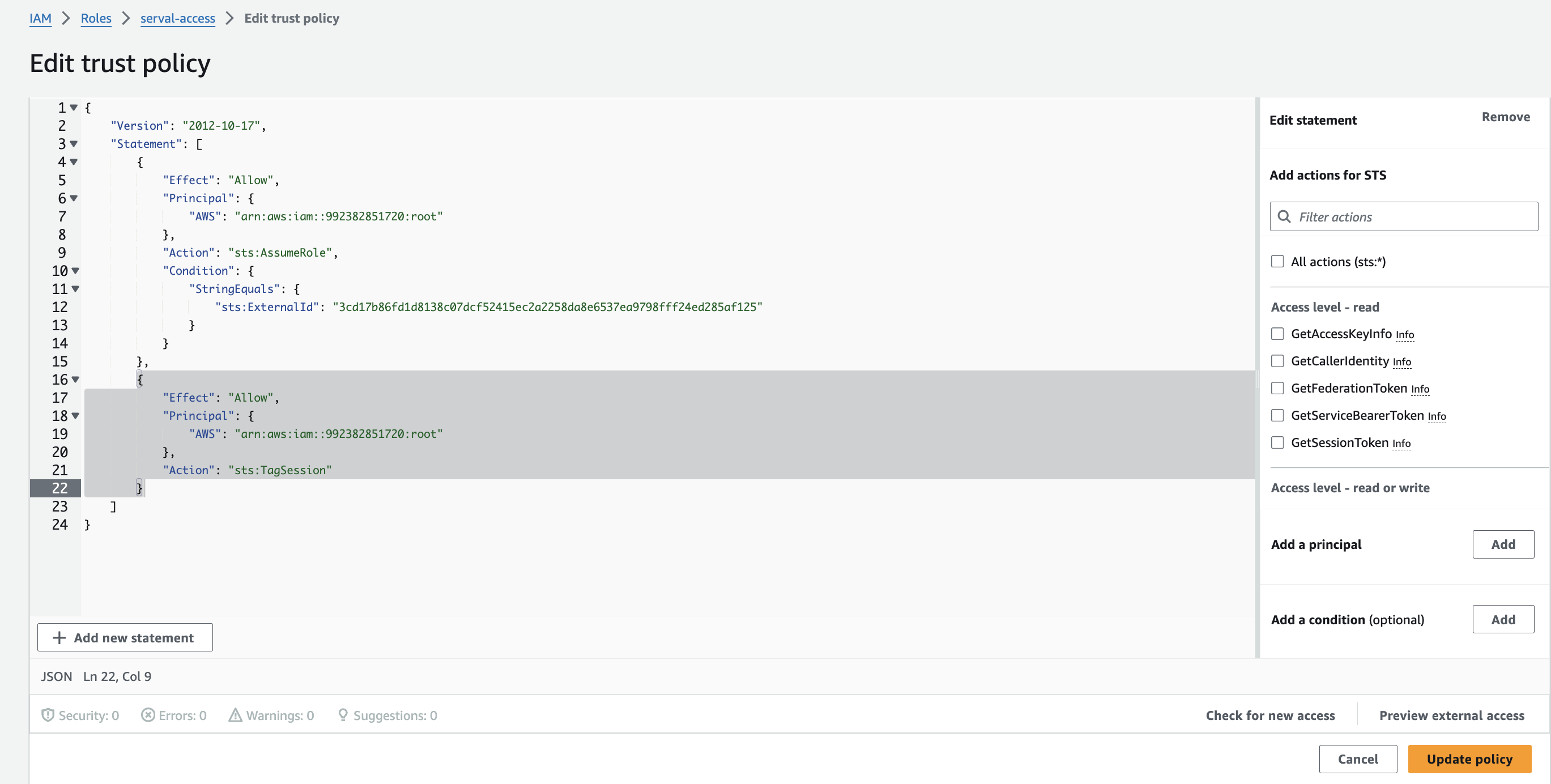Enable the GetFederationToken checkbox
This screenshot has width=1551, height=784.
[1277, 388]
